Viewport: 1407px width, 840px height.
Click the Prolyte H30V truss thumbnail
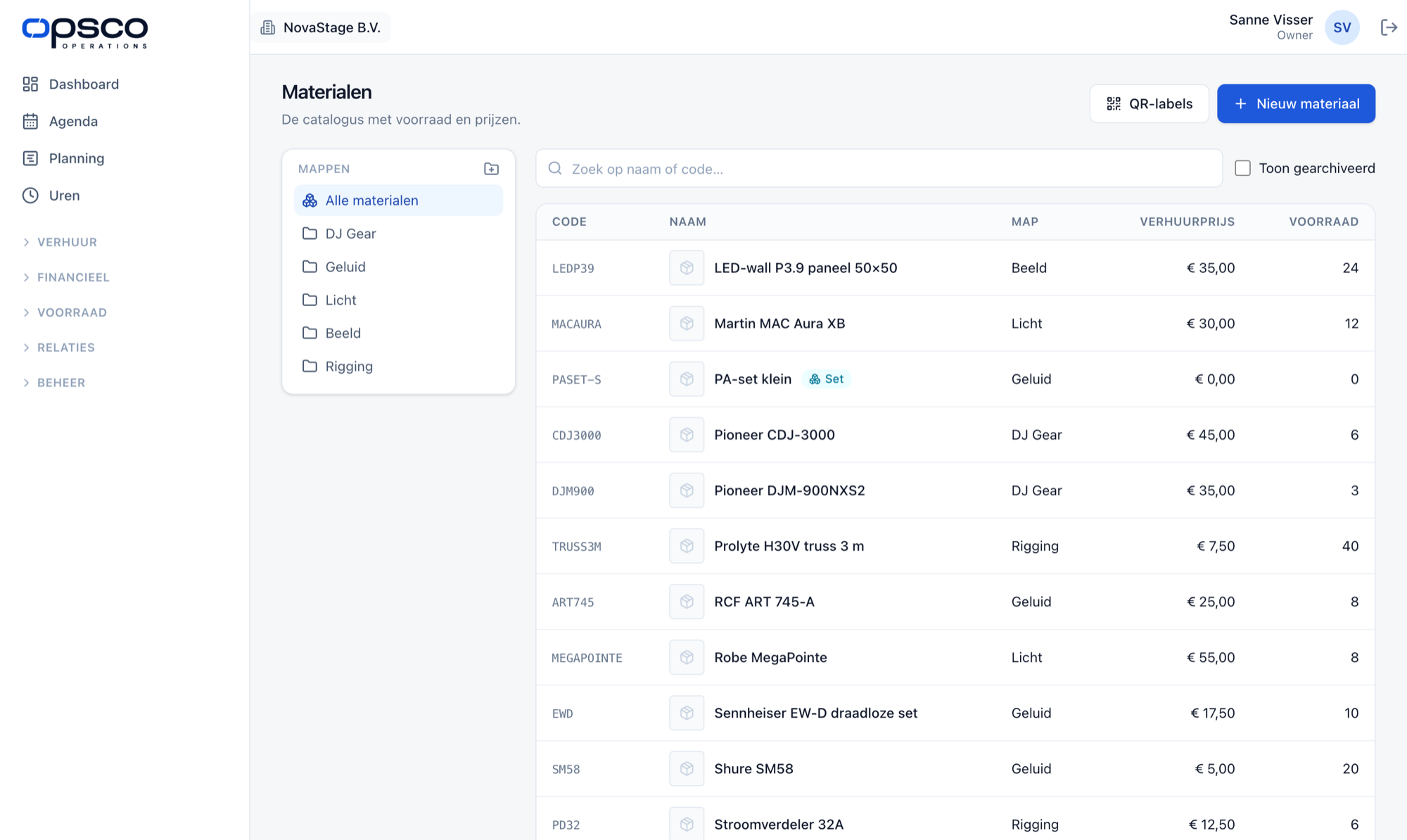pyautogui.click(x=687, y=546)
